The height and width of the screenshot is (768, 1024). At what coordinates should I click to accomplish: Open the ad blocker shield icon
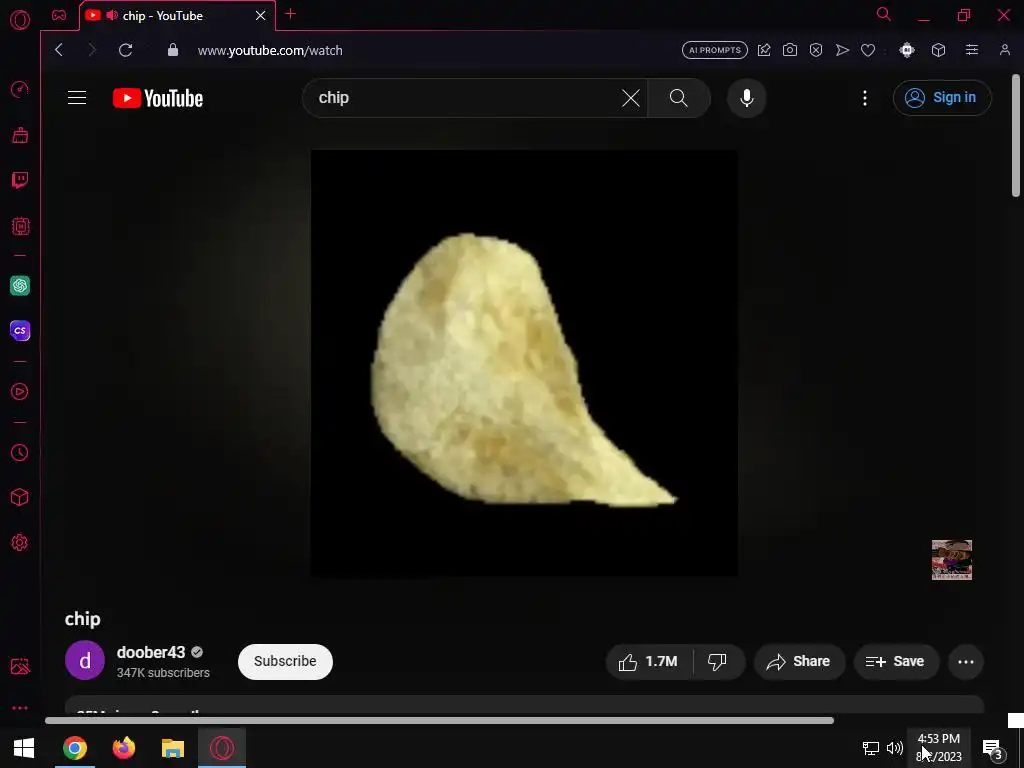pyautogui.click(x=816, y=50)
